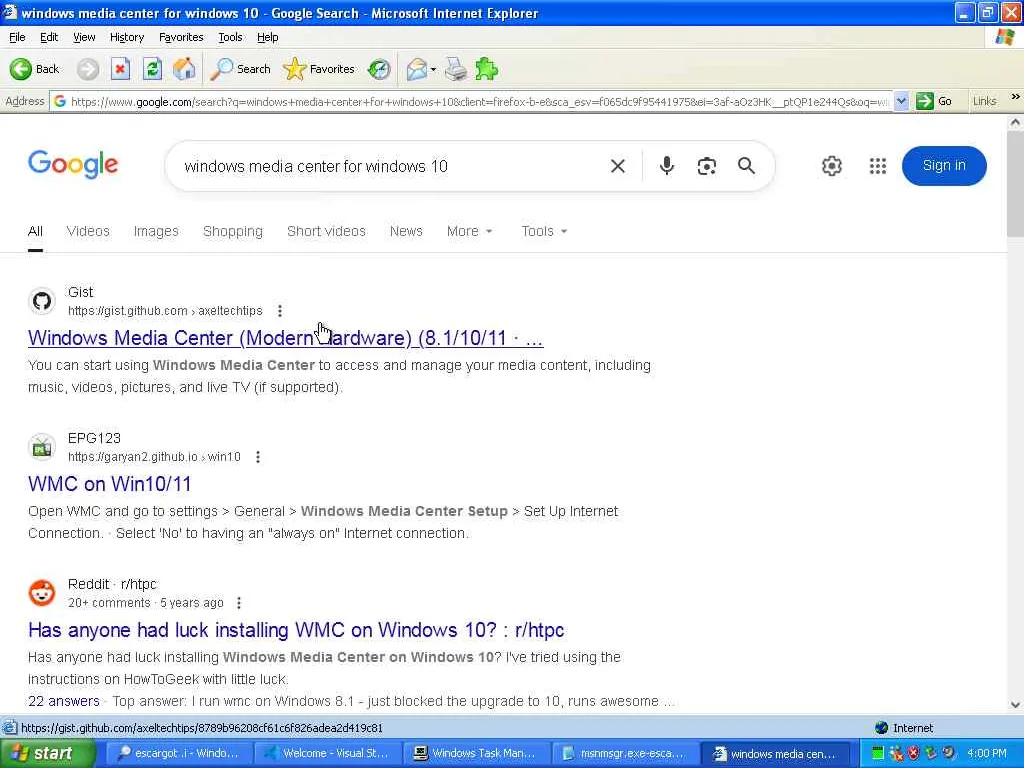Open the Home page icon
The width and height of the screenshot is (1024, 768).
[184, 69]
